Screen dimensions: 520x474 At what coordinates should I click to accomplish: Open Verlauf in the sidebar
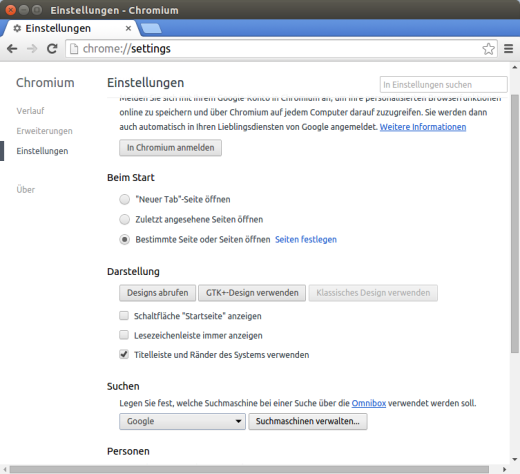30,111
